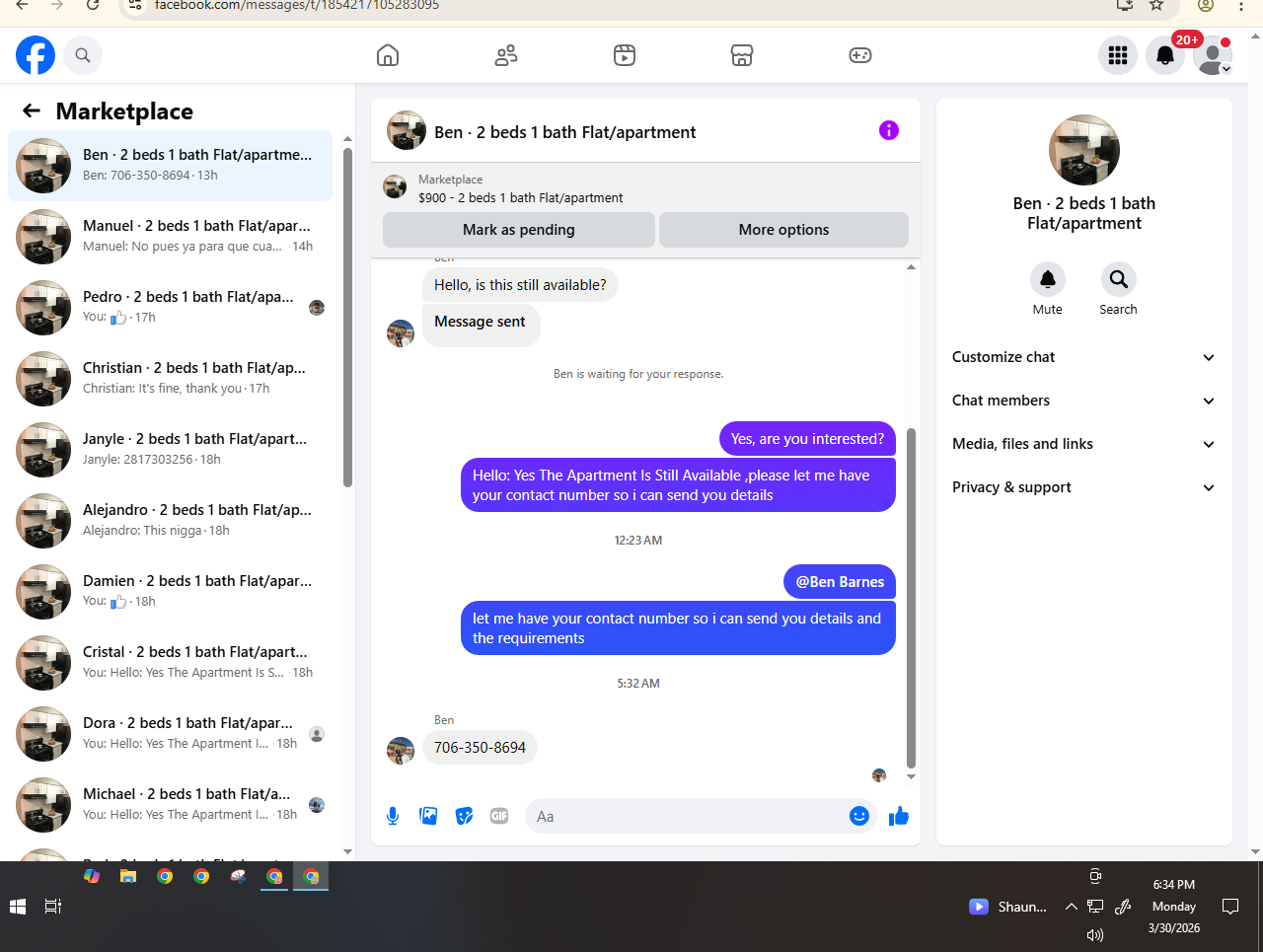Expand the Media, files and links section
Screen dimensions: 1263x952
[x=1083, y=444]
